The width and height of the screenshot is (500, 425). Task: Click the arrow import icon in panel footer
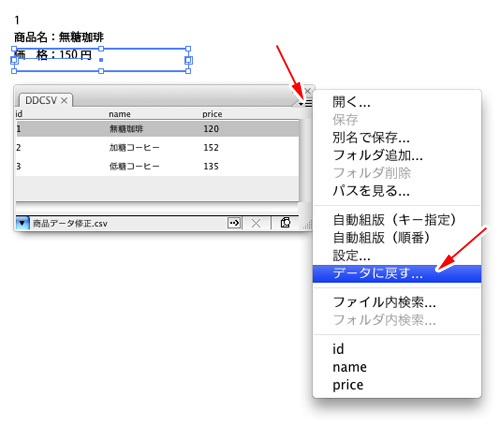[x=234, y=223]
